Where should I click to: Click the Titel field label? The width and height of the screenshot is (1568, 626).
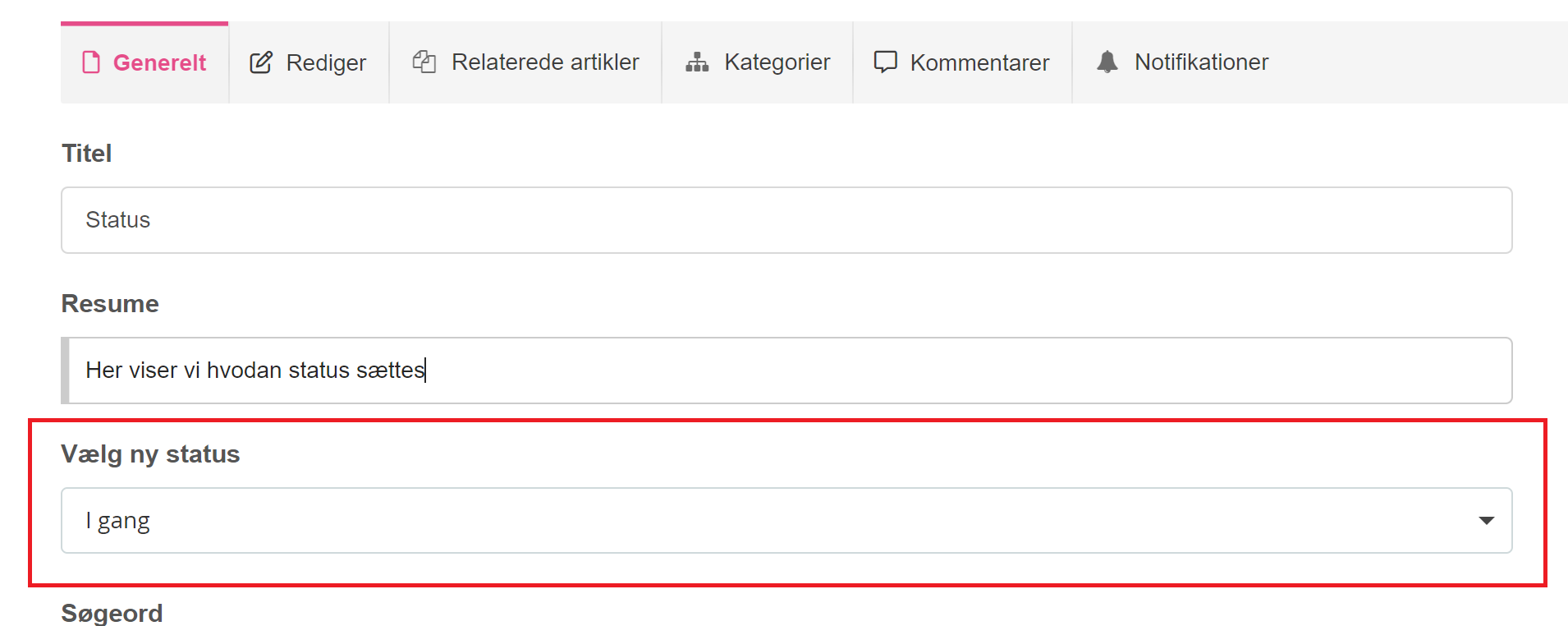pyautogui.click(x=87, y=154)
